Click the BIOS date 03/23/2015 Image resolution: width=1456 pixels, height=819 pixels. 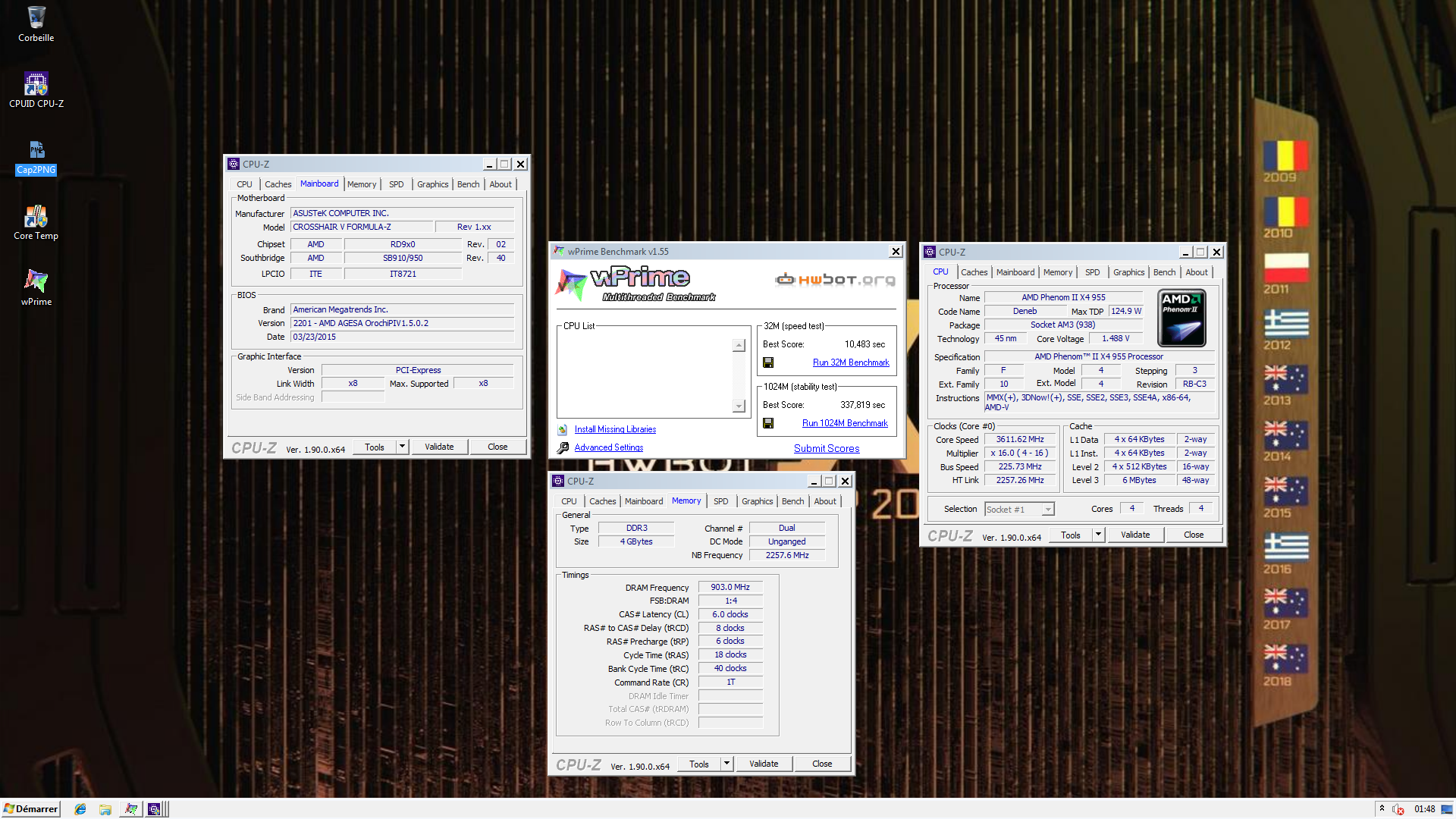coord(402,337)
